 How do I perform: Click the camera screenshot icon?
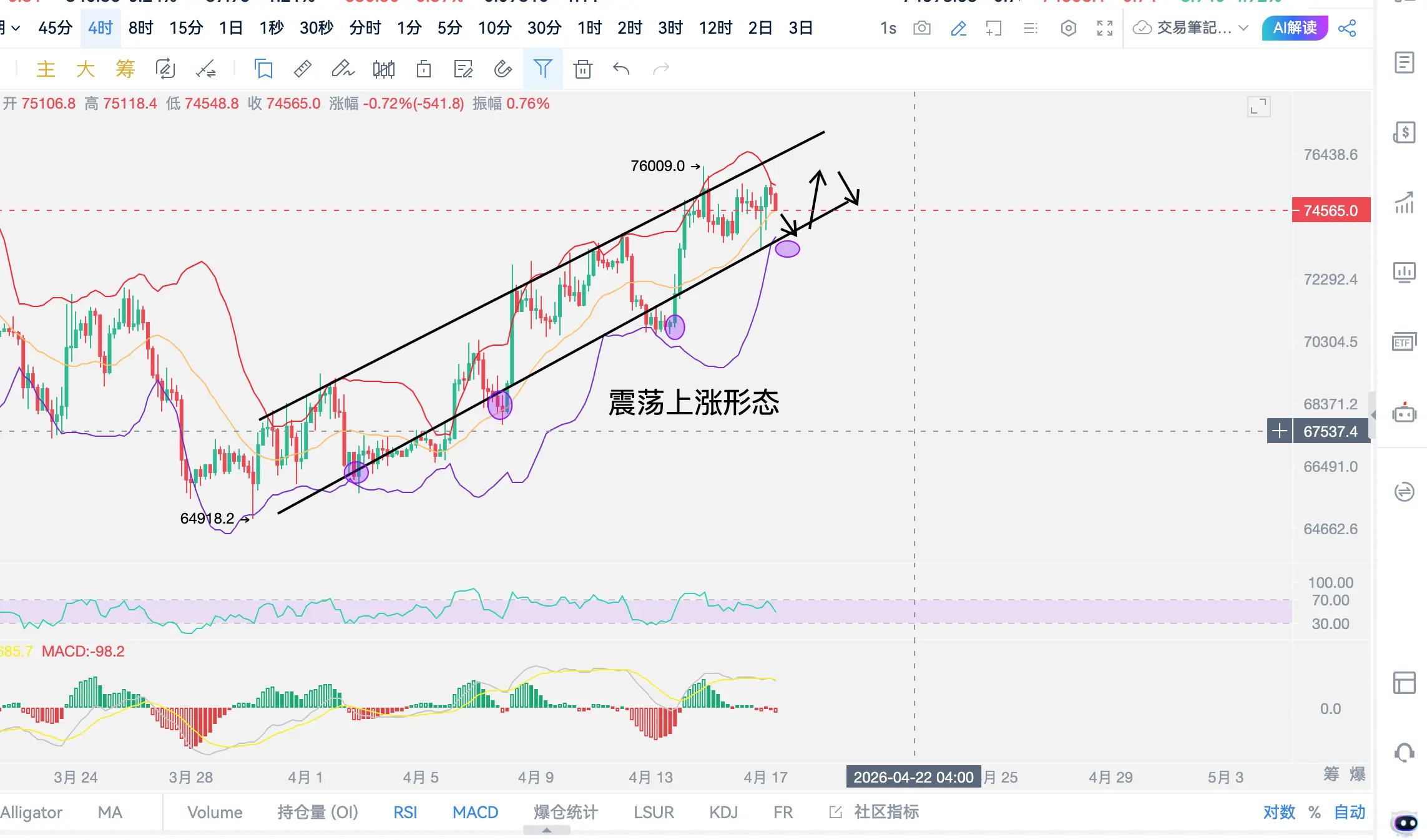(x=921, y=28)
